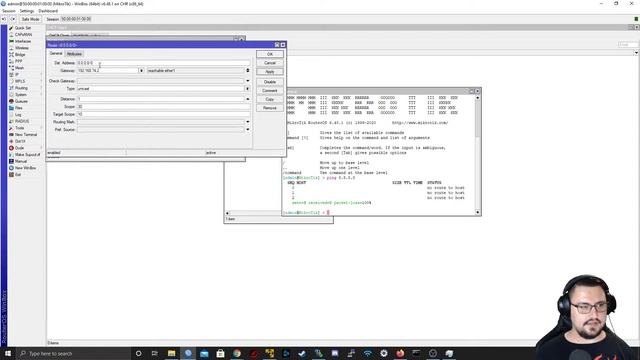Click the Gateway add/remove stepper arrows
The height and width of the screenshot is (360, 640).
(x=248, y=71)
